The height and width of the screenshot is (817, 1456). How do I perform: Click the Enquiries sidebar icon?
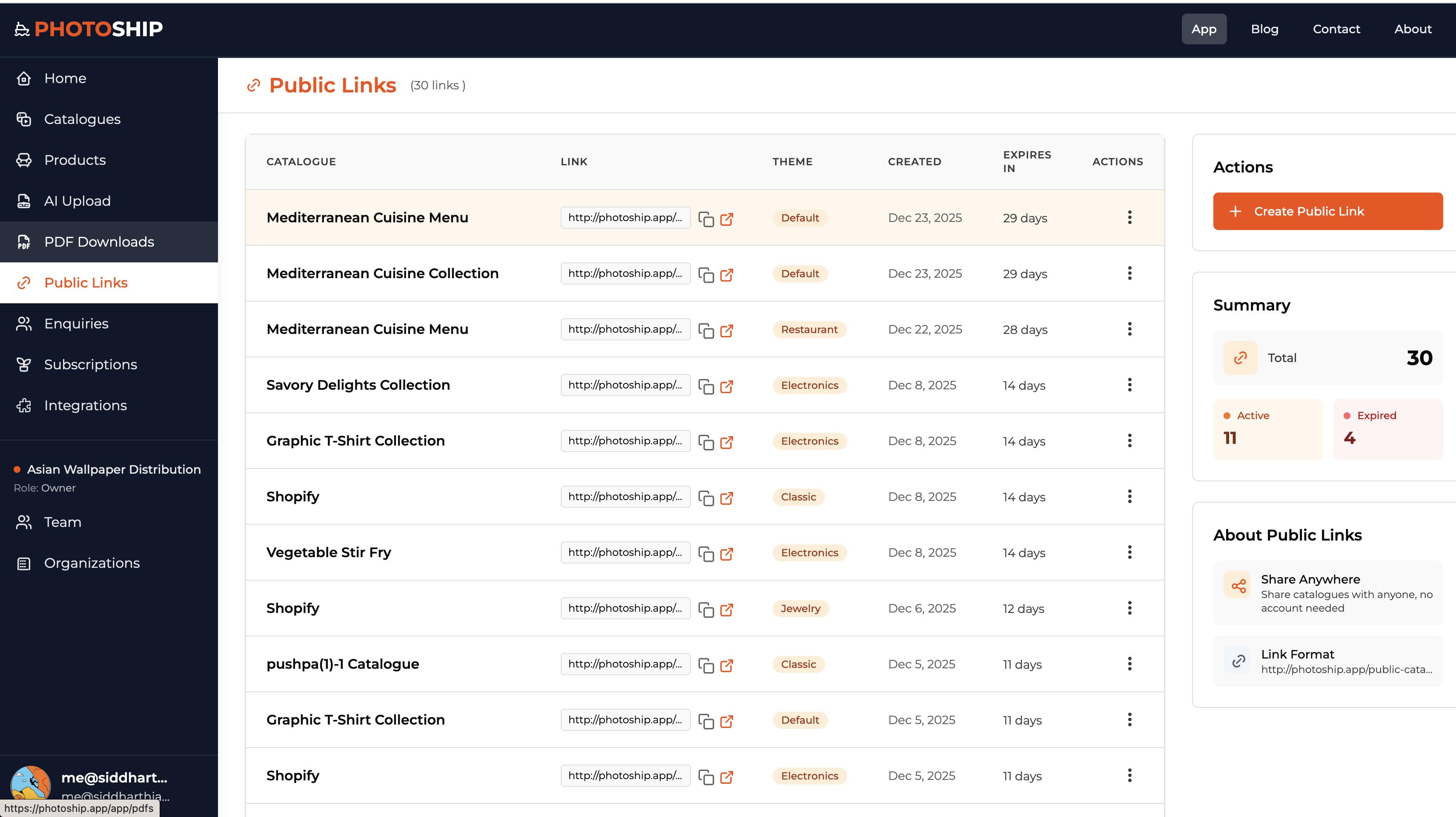[23, 323]
